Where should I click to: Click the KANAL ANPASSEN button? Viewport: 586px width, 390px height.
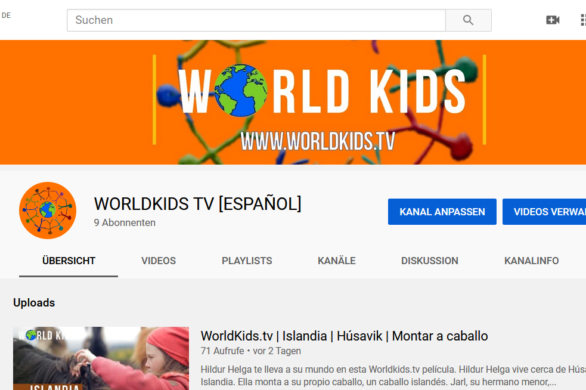[x=442, y=212]
